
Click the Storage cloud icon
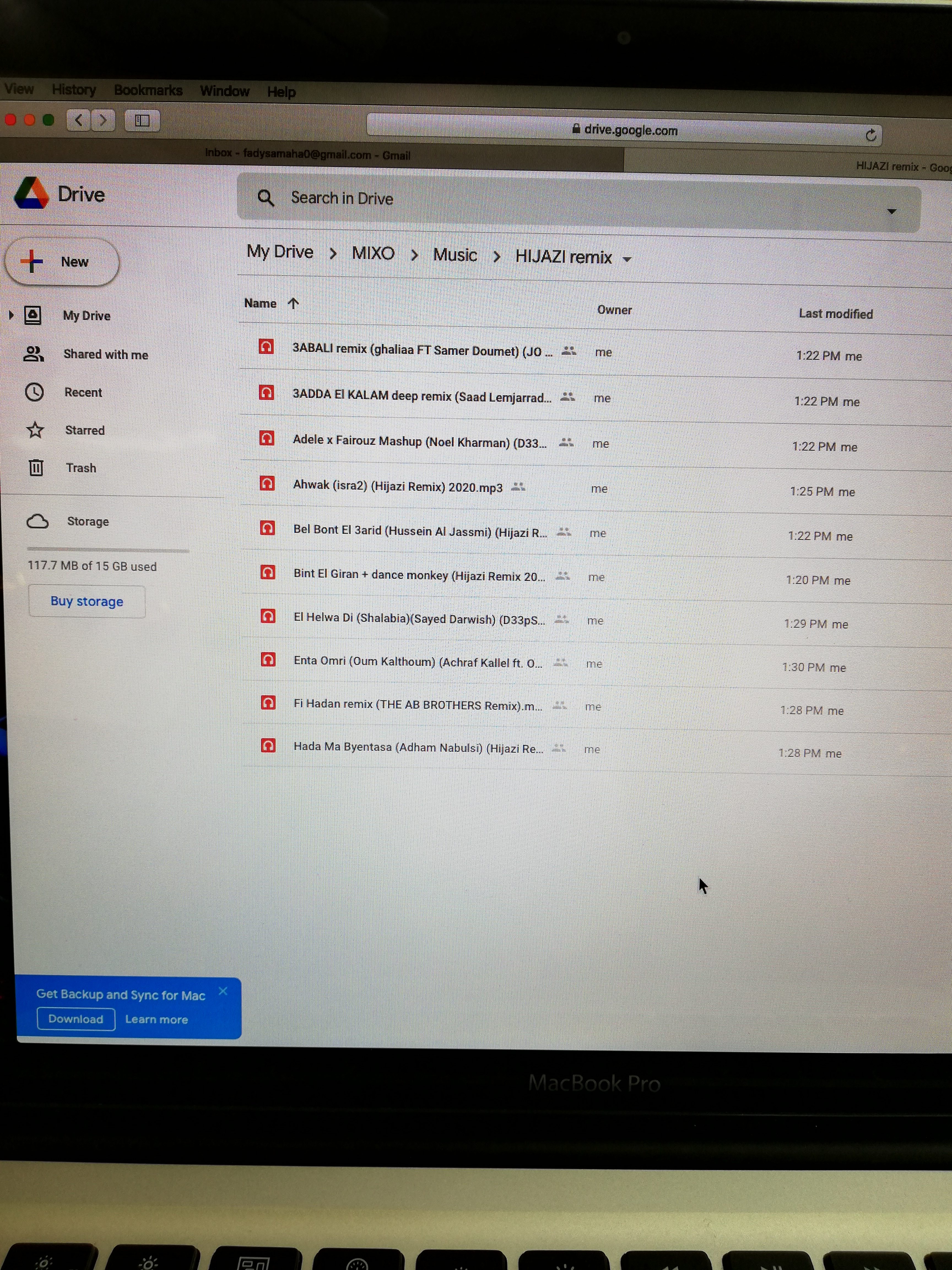tap(38, 521)
